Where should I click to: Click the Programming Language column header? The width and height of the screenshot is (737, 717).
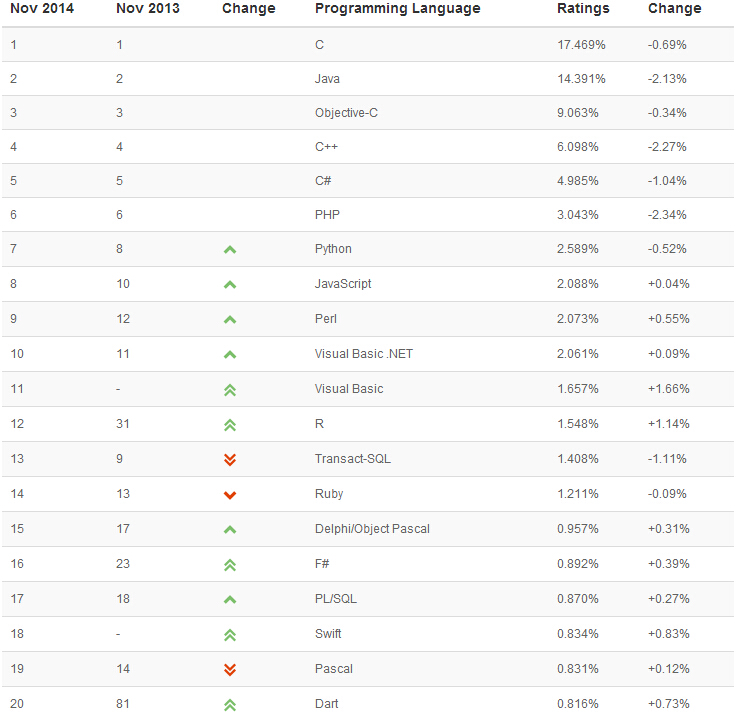(397, 9)
